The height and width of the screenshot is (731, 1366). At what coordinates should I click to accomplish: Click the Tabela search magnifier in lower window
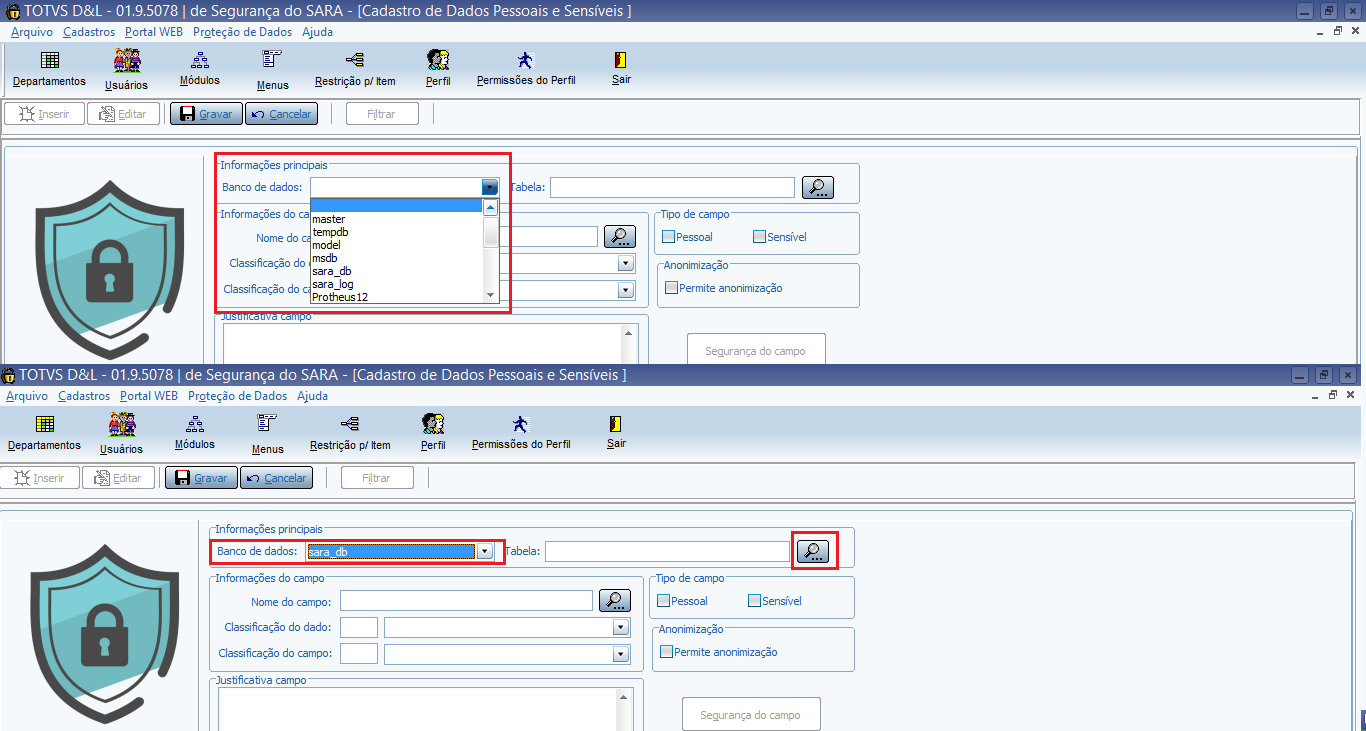(812, 551)
